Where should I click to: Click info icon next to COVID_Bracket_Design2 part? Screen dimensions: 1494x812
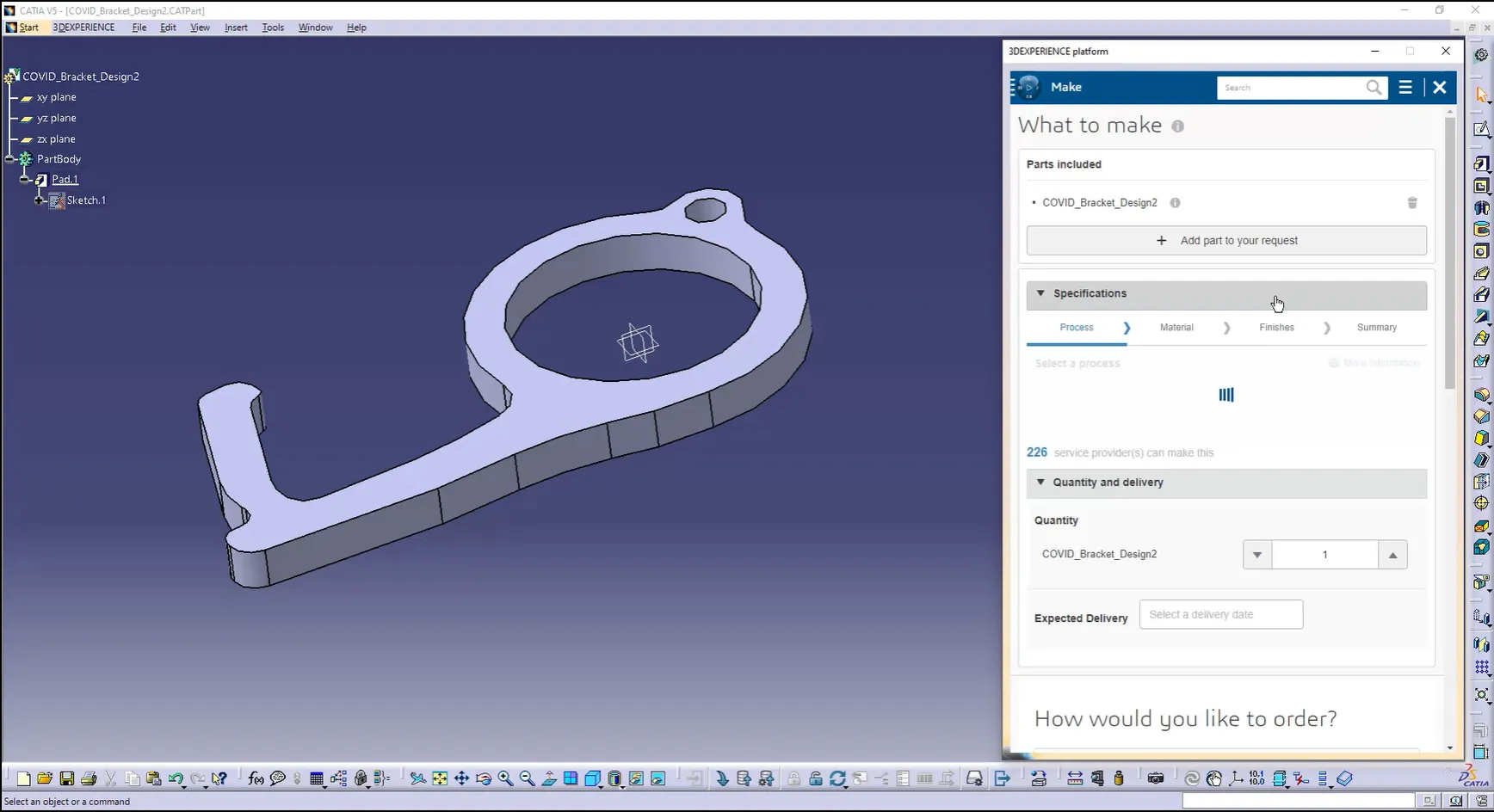tap(1175, 203)
